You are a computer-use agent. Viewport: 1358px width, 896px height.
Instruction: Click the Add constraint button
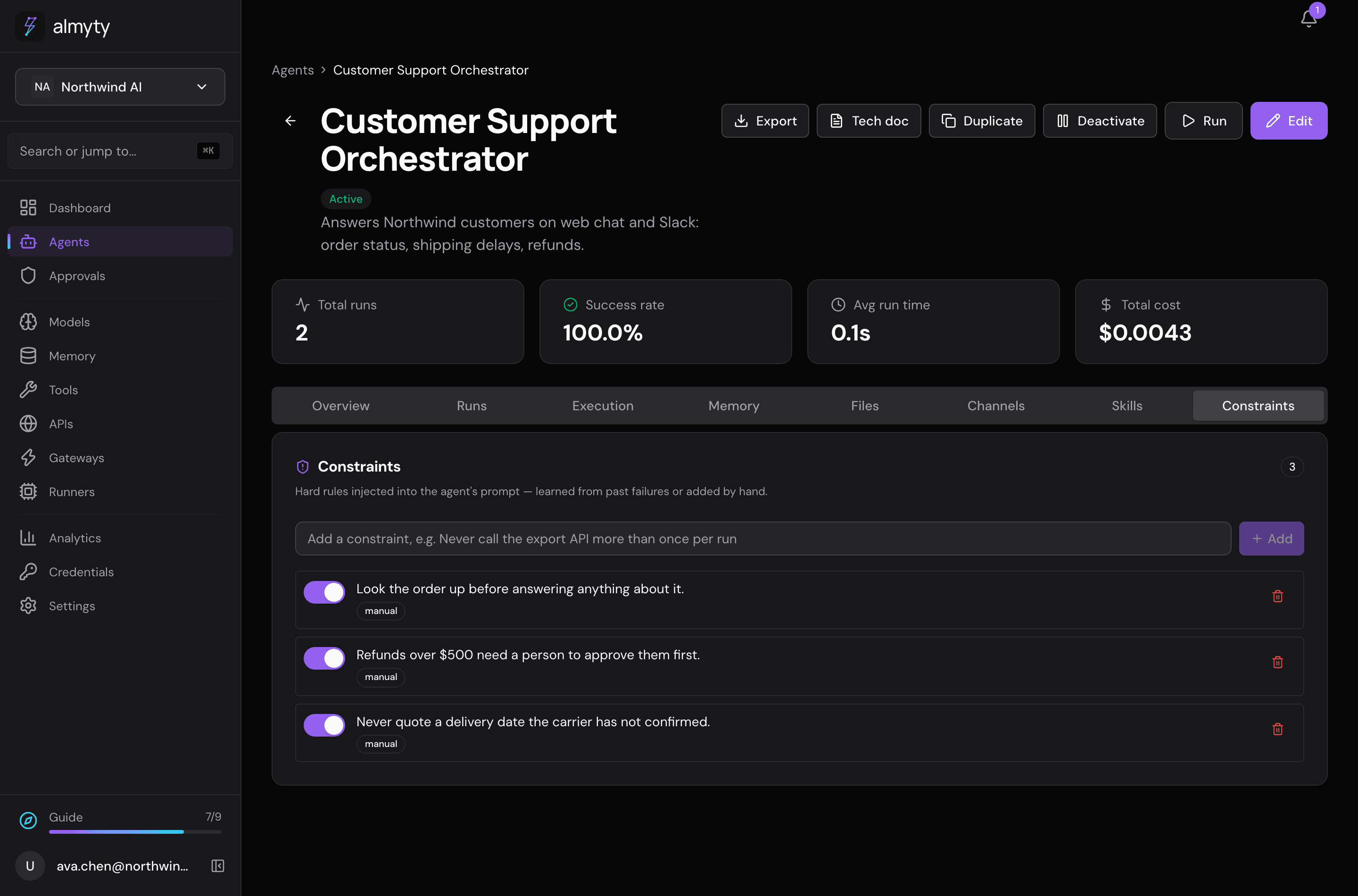(1271, 538)
